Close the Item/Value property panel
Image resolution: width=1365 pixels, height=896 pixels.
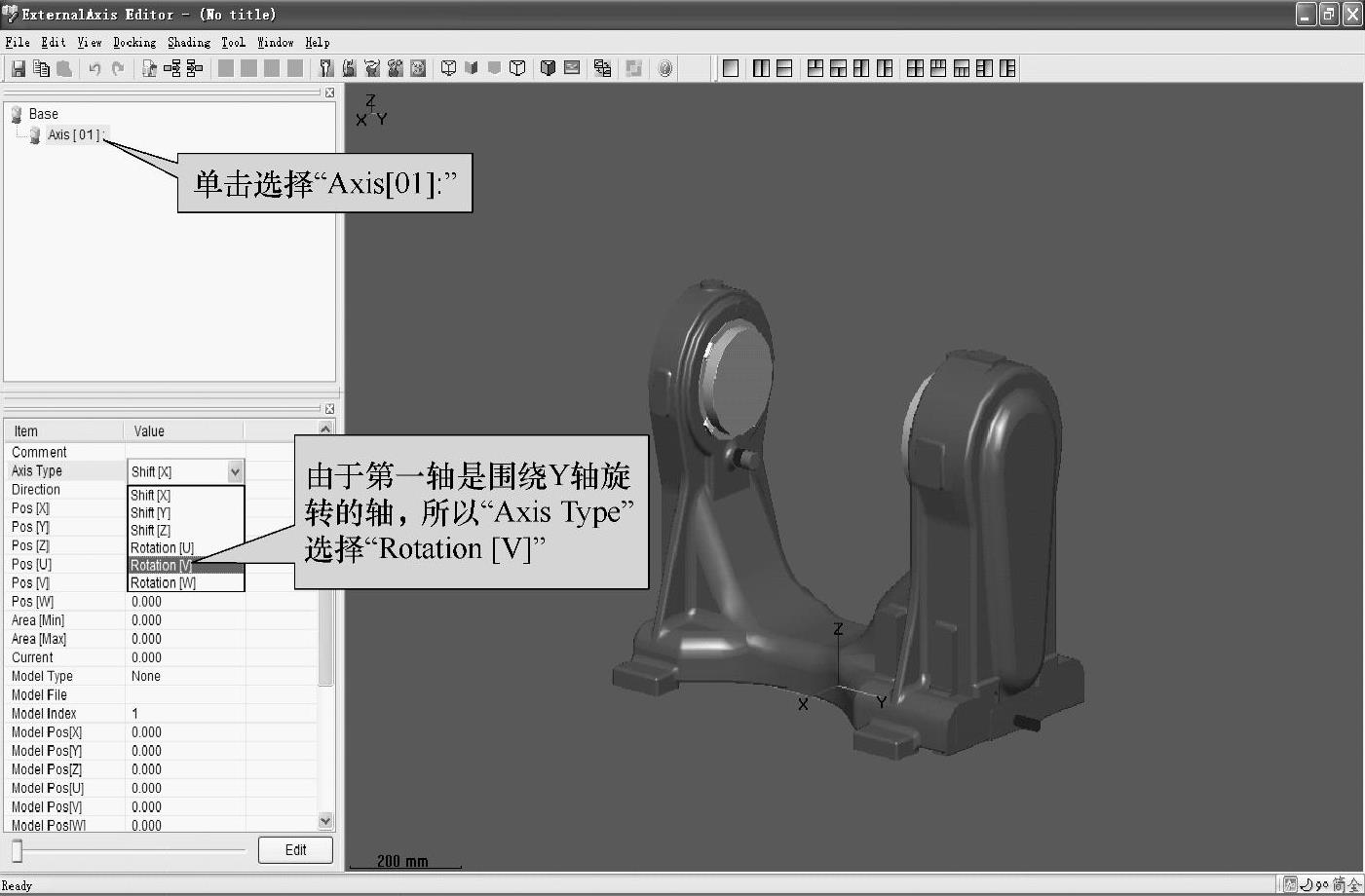click(x=329, y=409)
